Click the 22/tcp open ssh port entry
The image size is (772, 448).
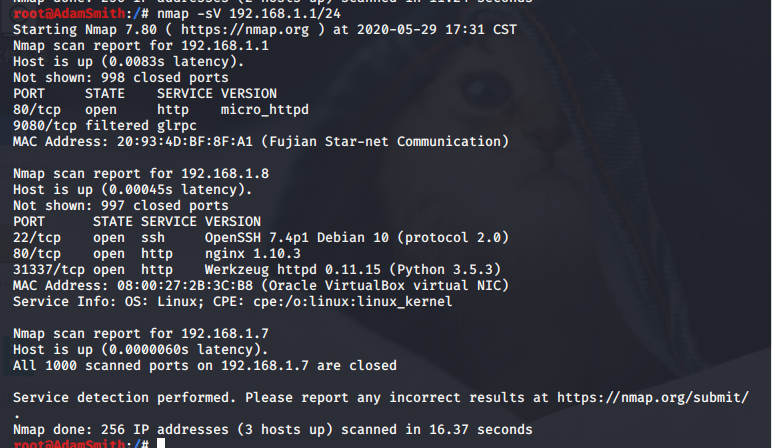pos(89,238)
